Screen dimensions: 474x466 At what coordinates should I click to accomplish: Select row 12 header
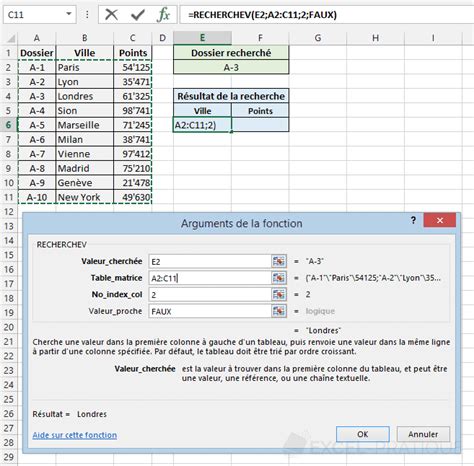click(x=8, y=212)
